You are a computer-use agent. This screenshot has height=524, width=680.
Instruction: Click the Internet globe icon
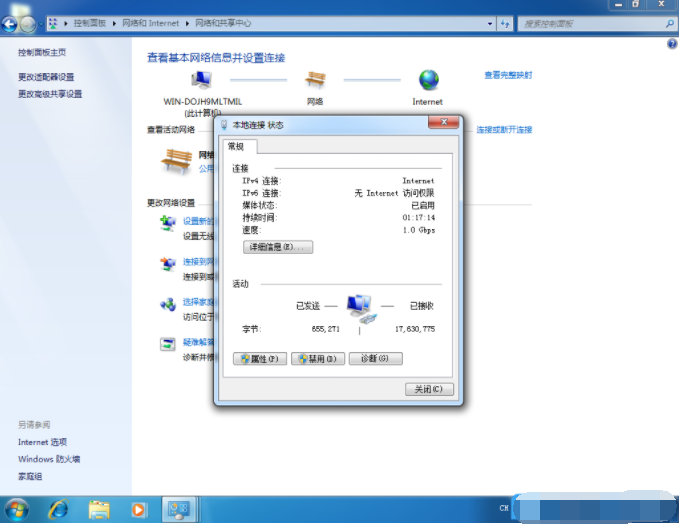(428, 80)
